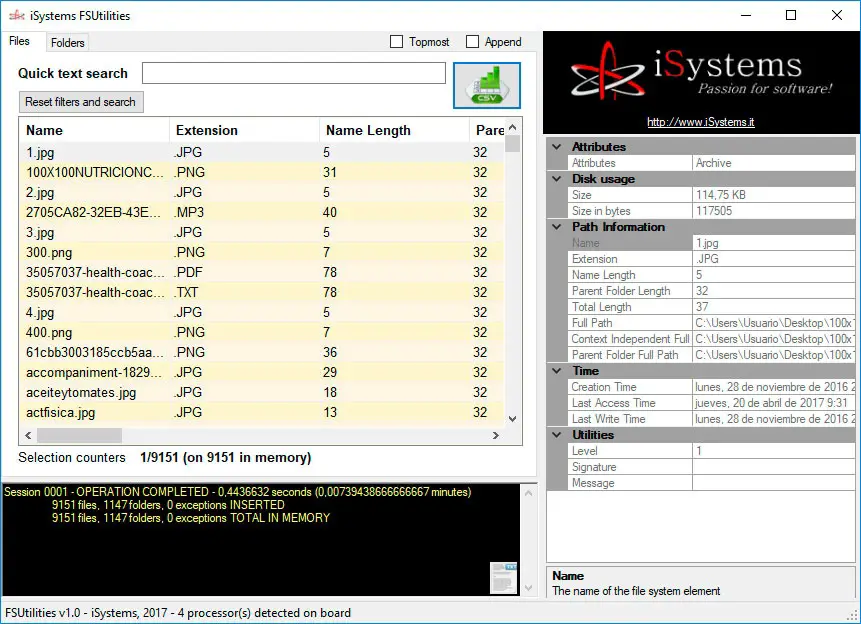Collapse the Time section
Screen dimensions: 861x624
pos(557,371)
